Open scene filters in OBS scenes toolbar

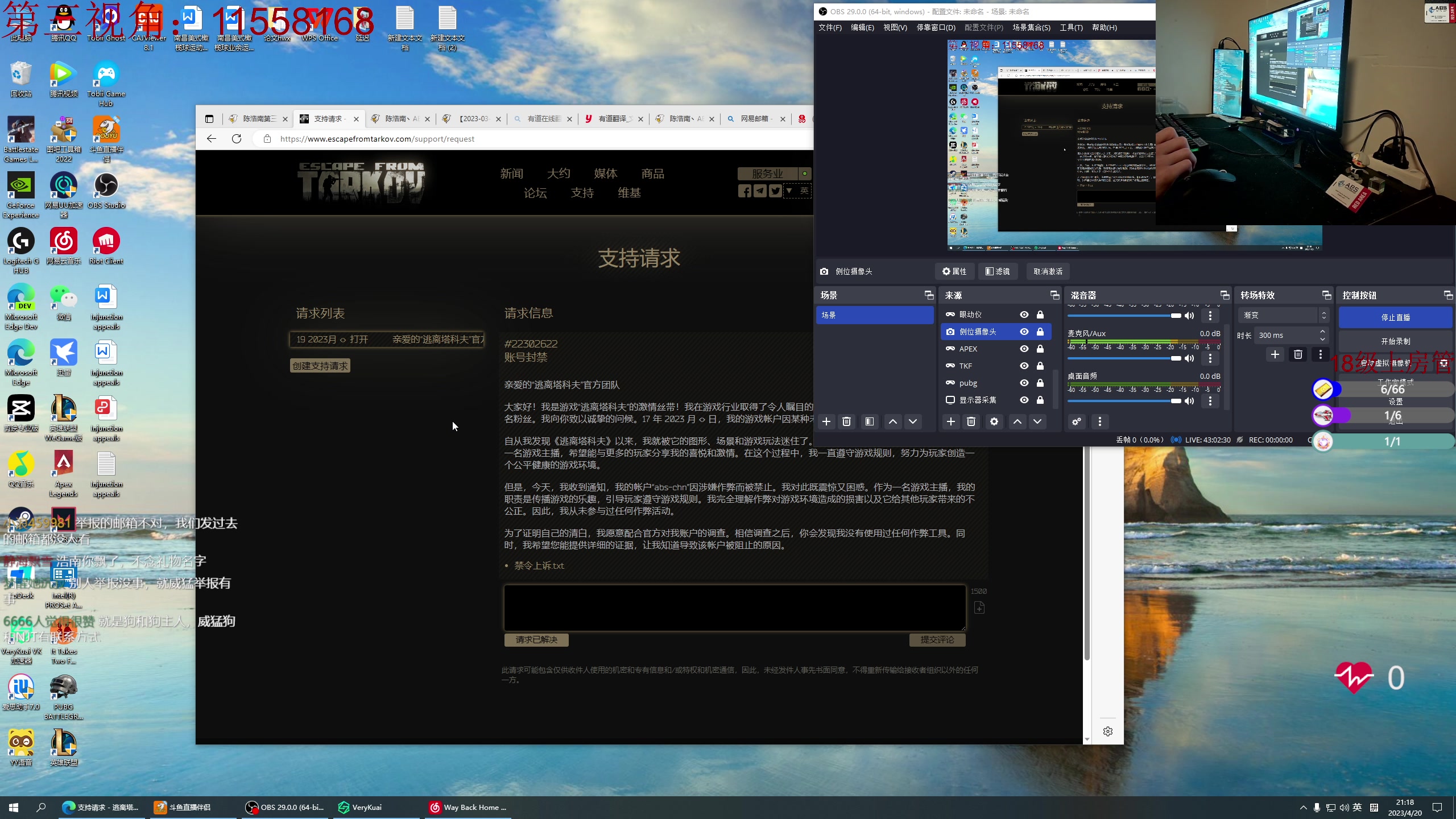tap(870, 421)
